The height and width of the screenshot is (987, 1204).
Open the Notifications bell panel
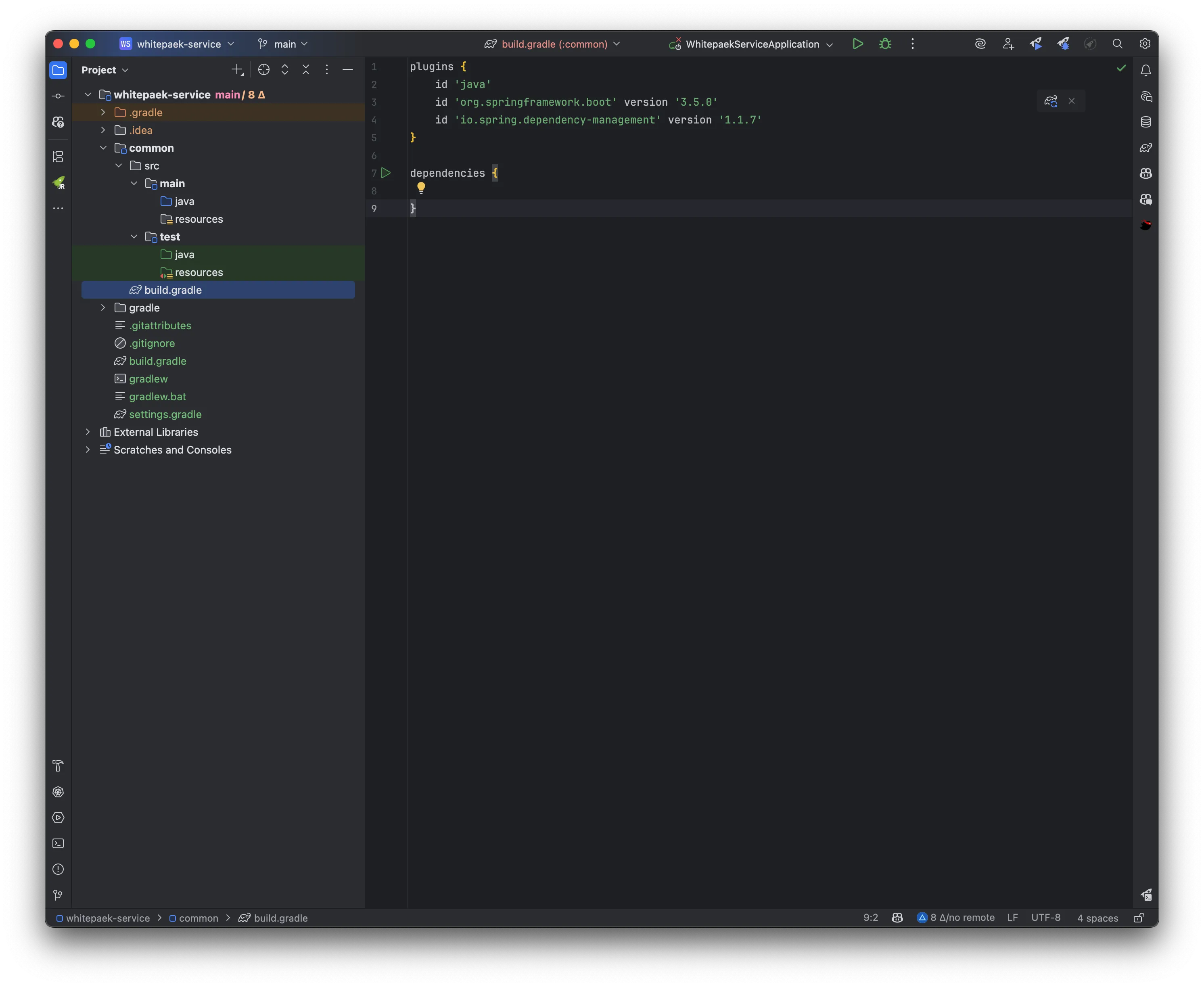(x=1145, y=71)
